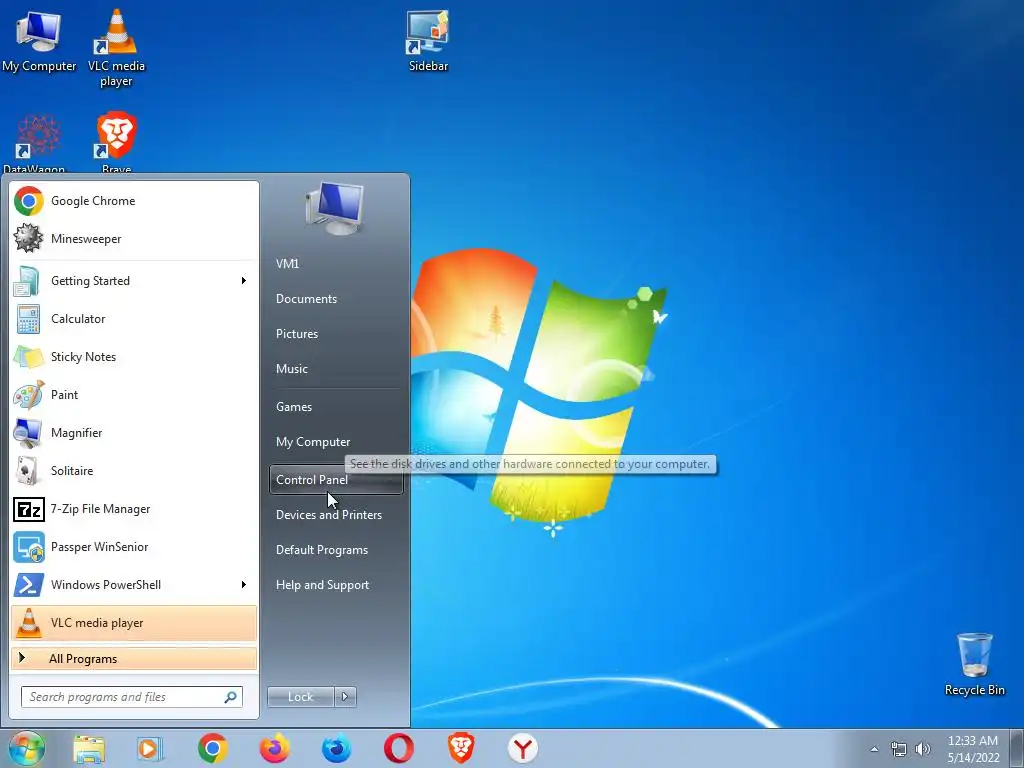This screenshot has height=768, width=1024.
Task: Open Music from the Start menu
Action: [336, 369]
